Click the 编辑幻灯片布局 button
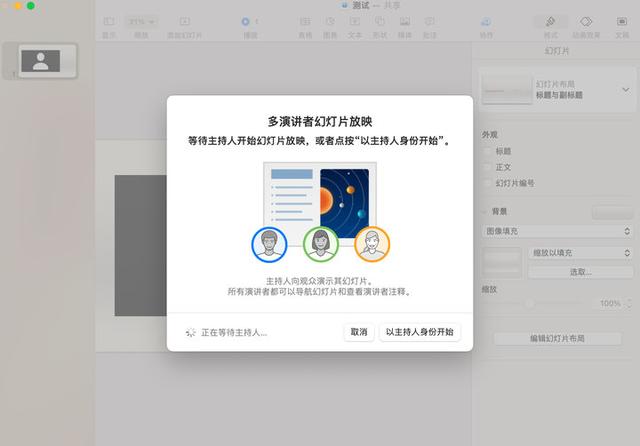The image size is (640, 446). click(558, 338)
